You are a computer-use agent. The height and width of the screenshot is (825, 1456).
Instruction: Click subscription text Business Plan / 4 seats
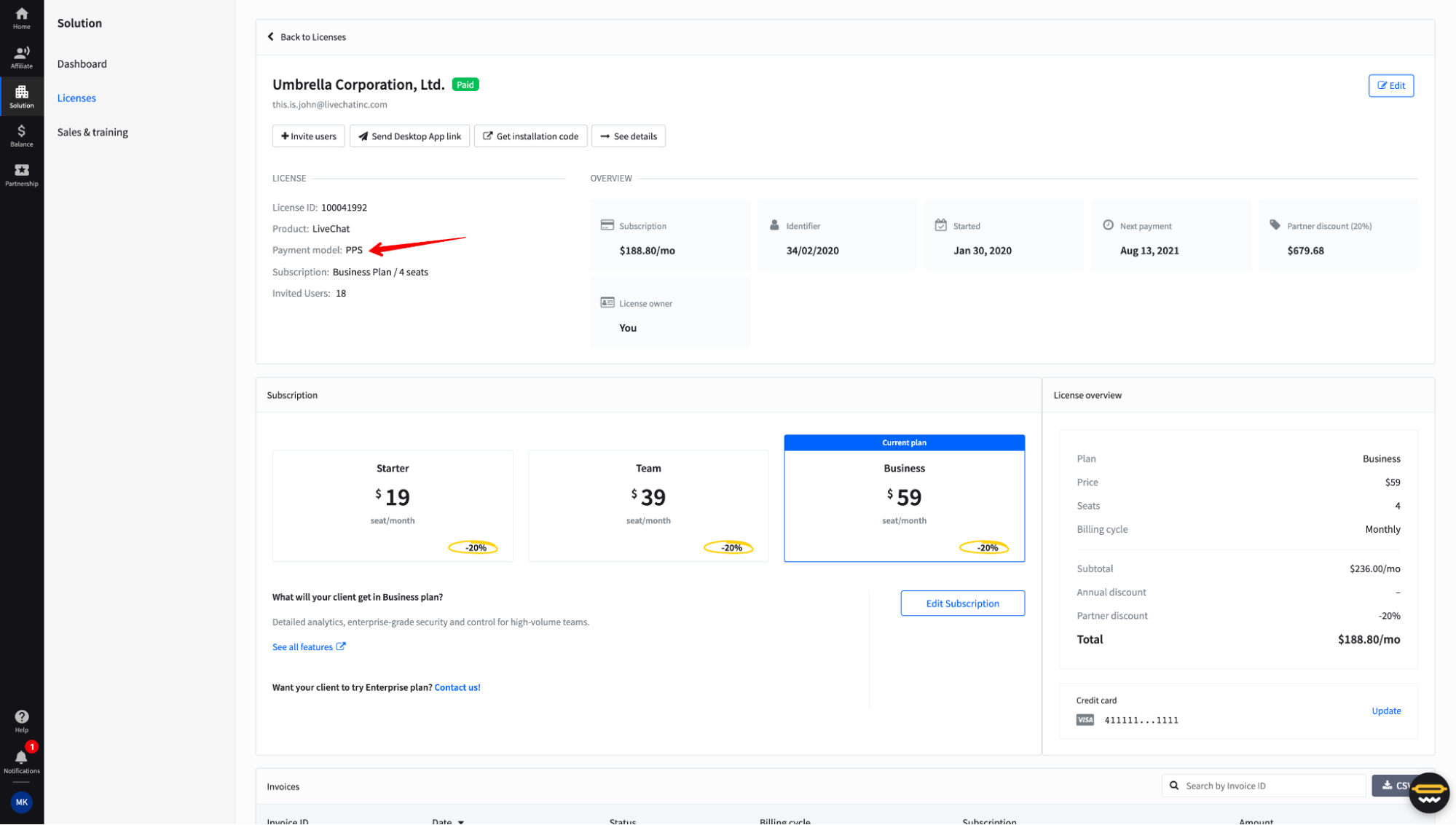pos(380,272)
